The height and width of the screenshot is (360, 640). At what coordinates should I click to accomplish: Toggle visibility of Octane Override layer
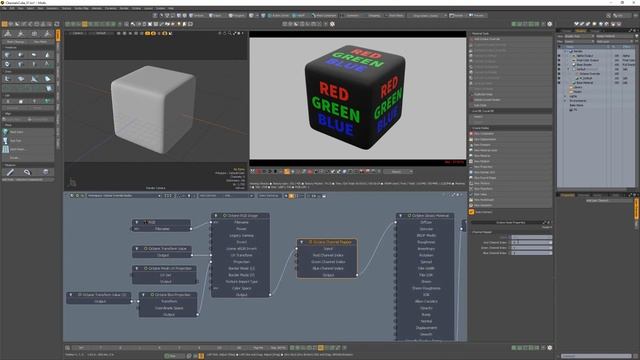559,73
